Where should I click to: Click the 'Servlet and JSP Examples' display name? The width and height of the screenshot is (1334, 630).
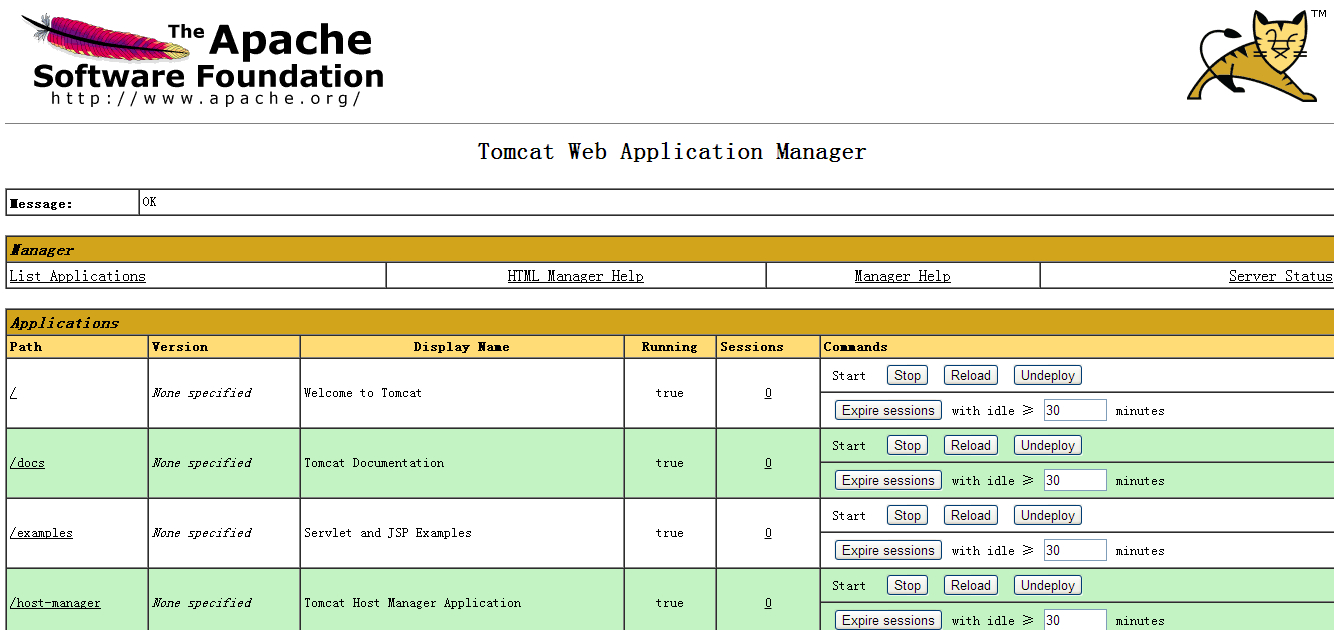388,533
